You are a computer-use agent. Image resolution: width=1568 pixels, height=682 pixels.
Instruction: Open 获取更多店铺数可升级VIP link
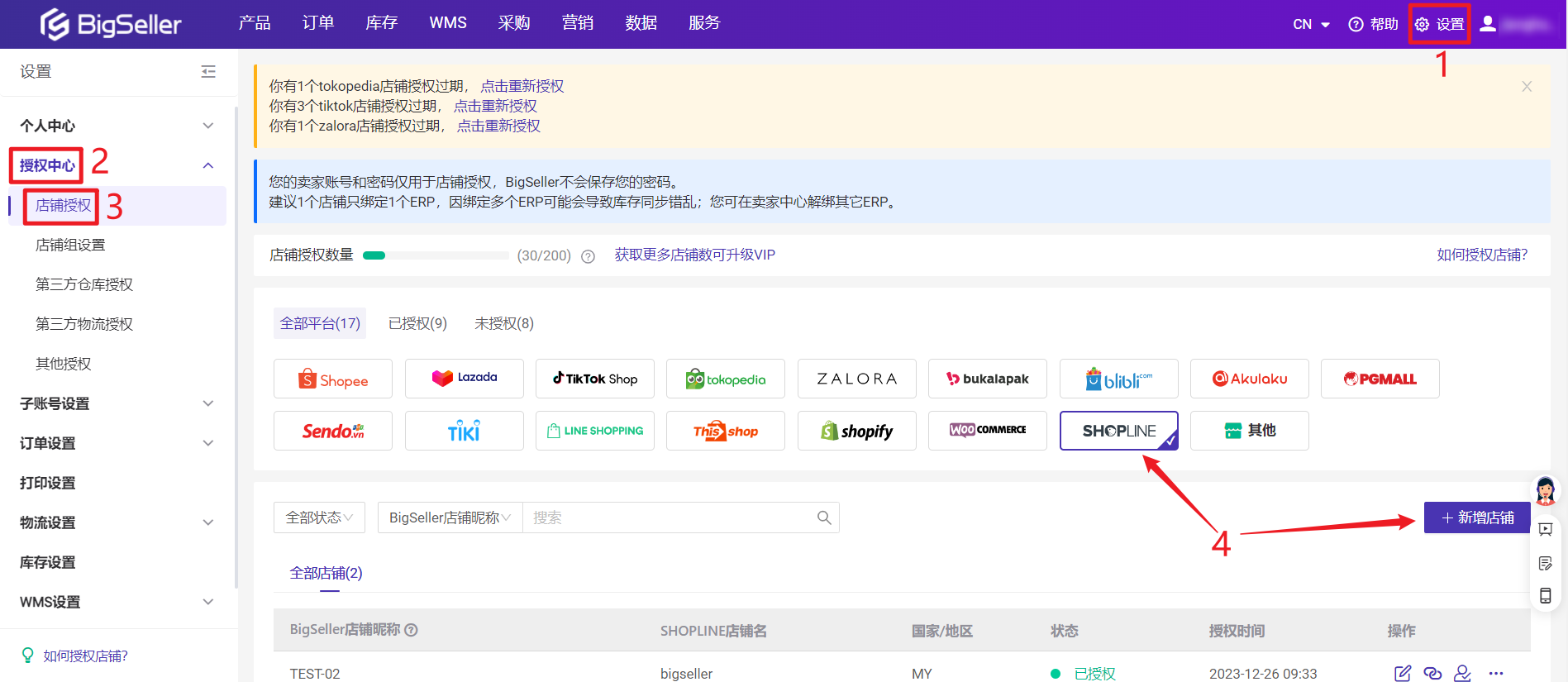694,255
